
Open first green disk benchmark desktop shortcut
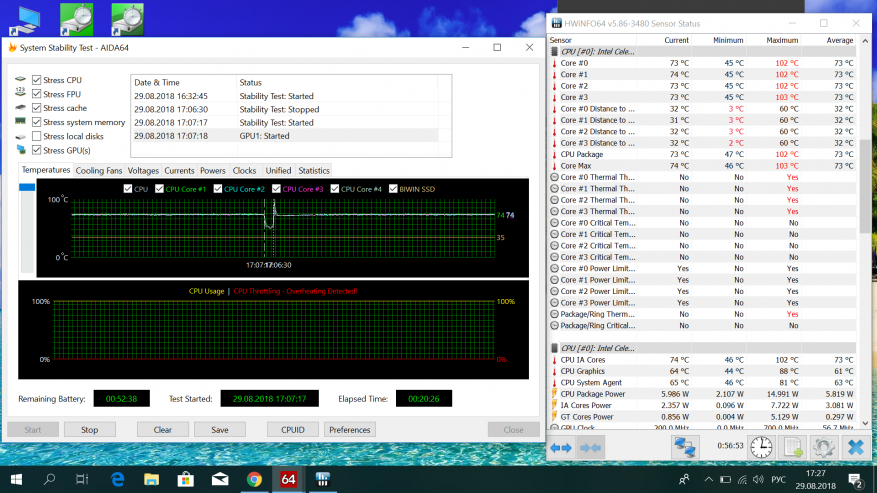77,19
